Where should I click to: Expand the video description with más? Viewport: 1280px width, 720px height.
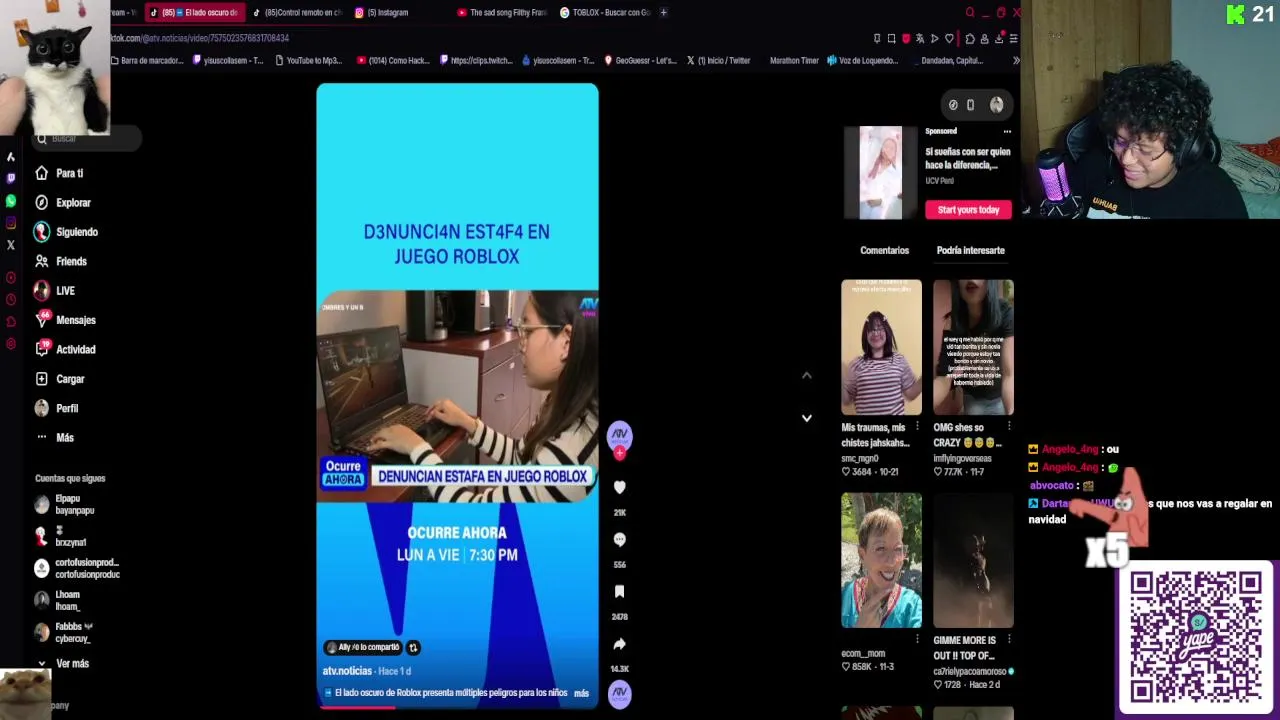click(581, 693)
